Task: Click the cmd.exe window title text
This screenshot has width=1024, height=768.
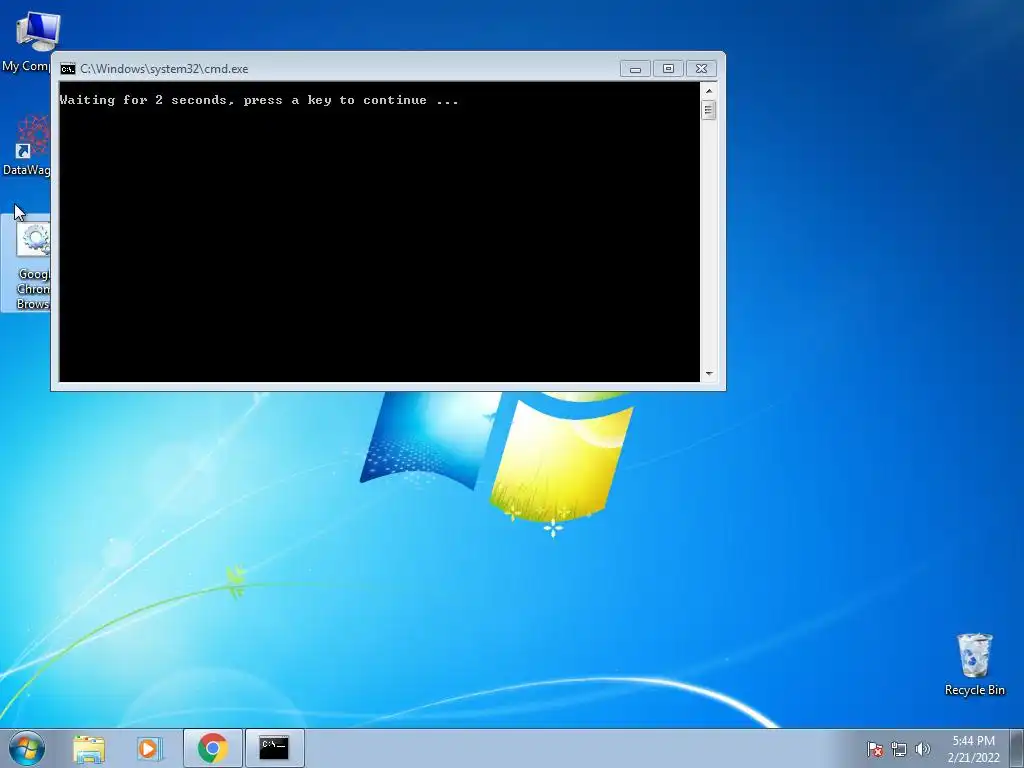Action: coord(164,69)
